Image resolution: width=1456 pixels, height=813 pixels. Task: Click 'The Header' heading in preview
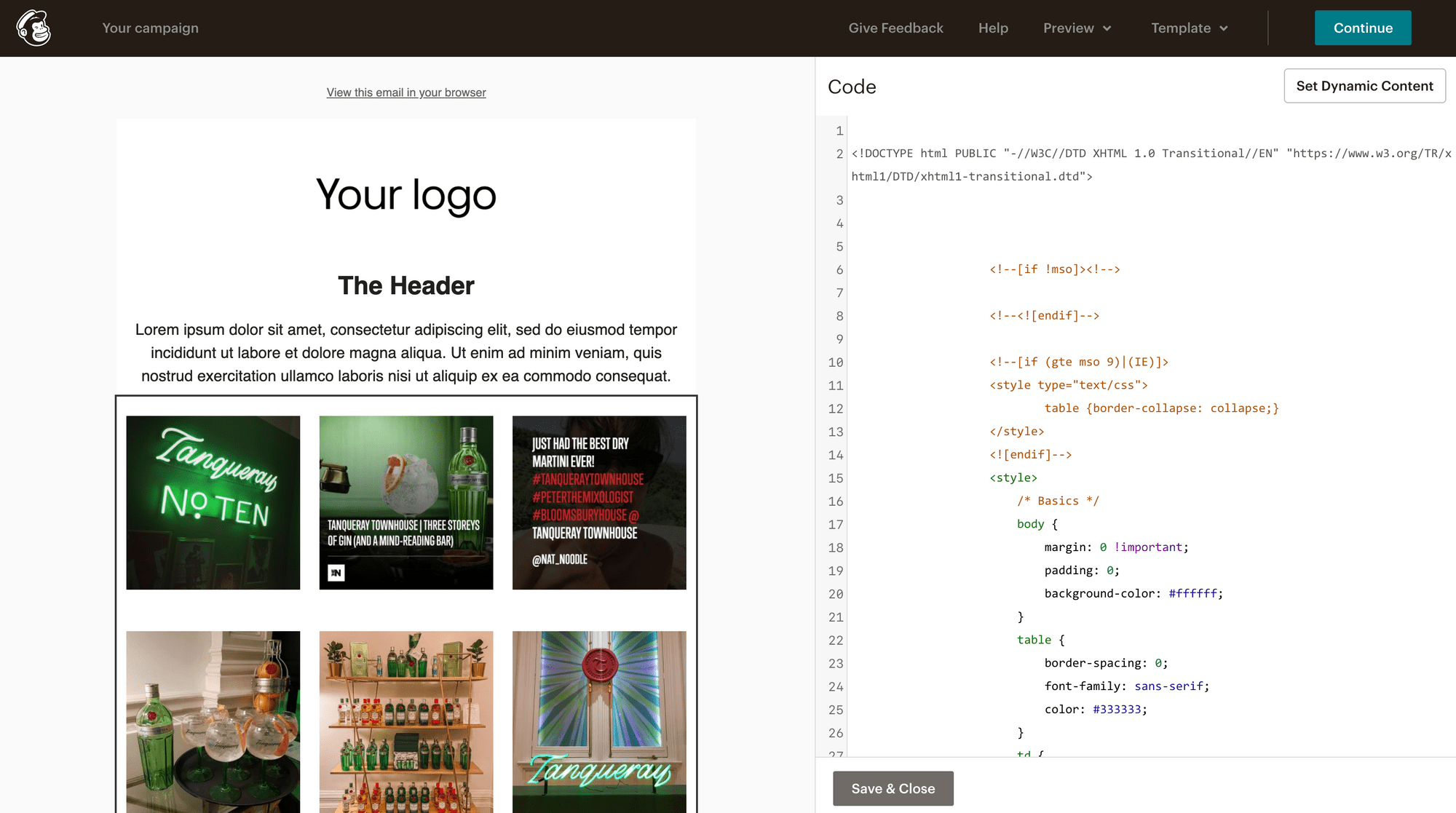click(406, 285)
